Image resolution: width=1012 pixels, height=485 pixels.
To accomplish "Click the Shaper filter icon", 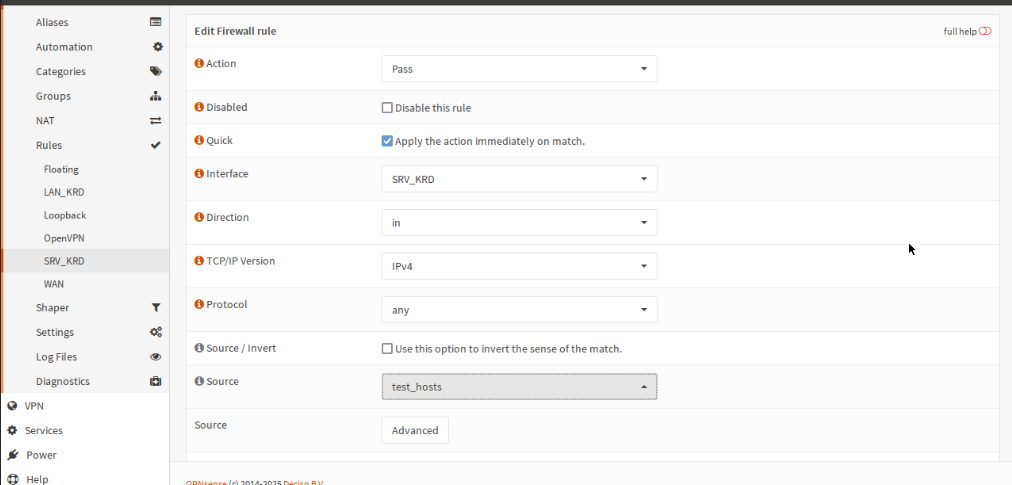I will [155, 308].
